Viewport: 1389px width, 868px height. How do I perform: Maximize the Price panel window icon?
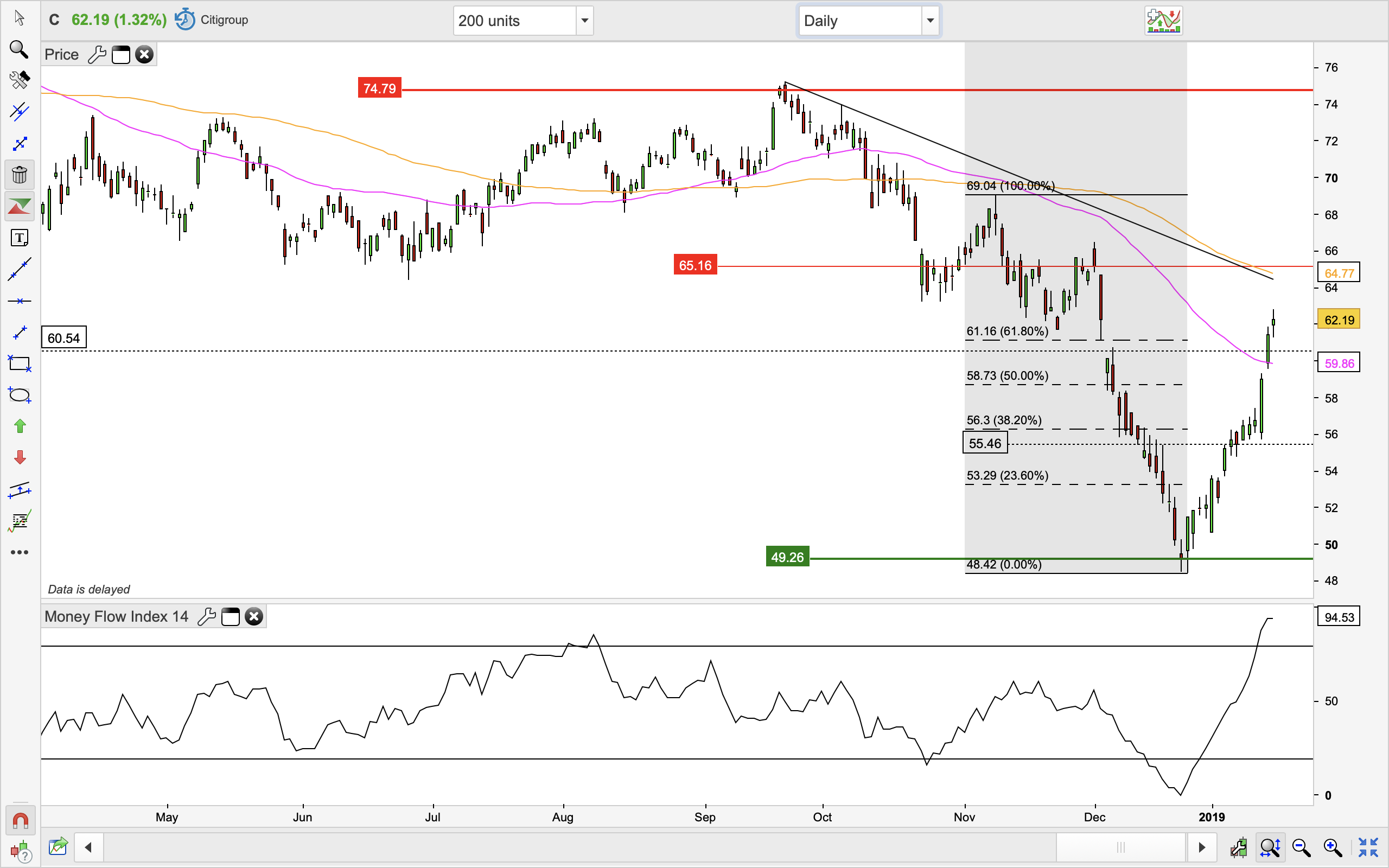click(121, 55)
